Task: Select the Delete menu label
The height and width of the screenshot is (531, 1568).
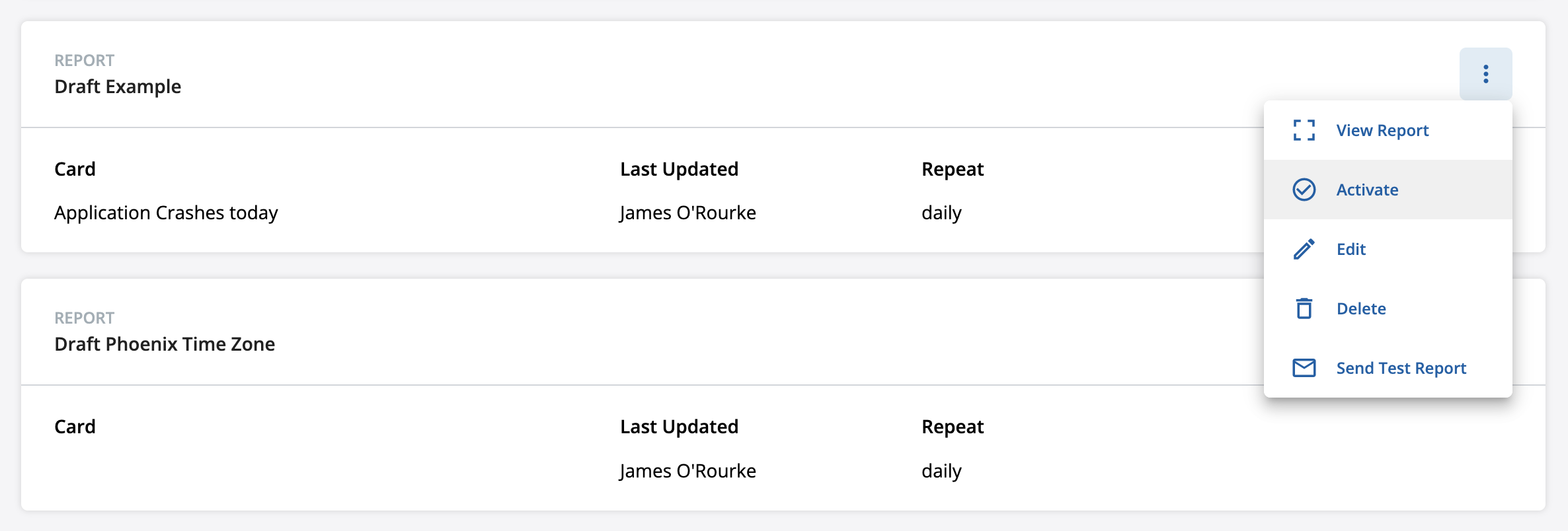Action: coord(1361,309)
